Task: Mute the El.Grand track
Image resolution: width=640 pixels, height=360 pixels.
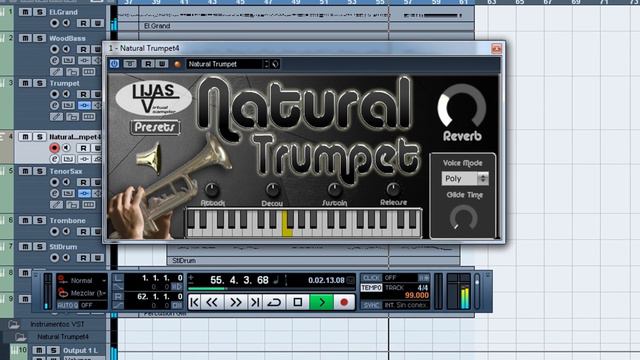Action: (25, 12)
